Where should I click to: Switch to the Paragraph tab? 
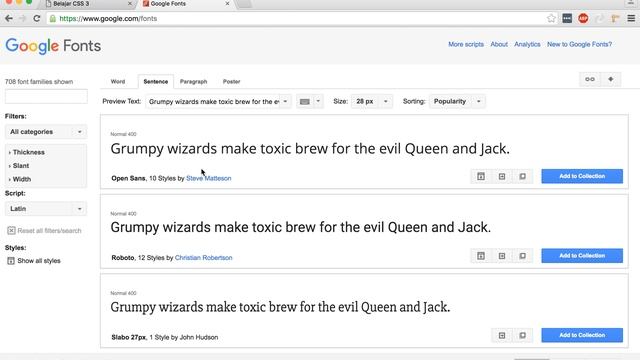(x=193, y=82)
